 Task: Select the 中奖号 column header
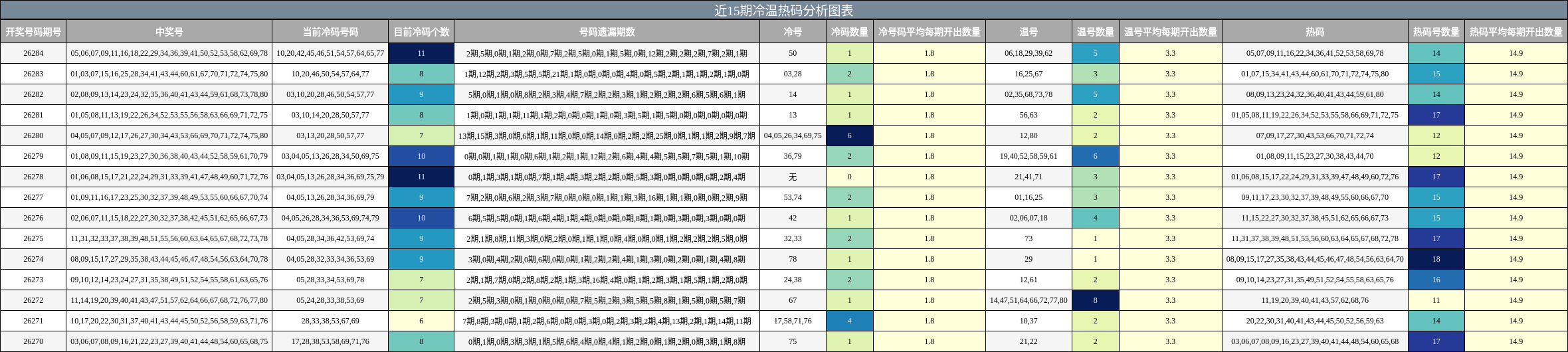[x=169, y=32]
